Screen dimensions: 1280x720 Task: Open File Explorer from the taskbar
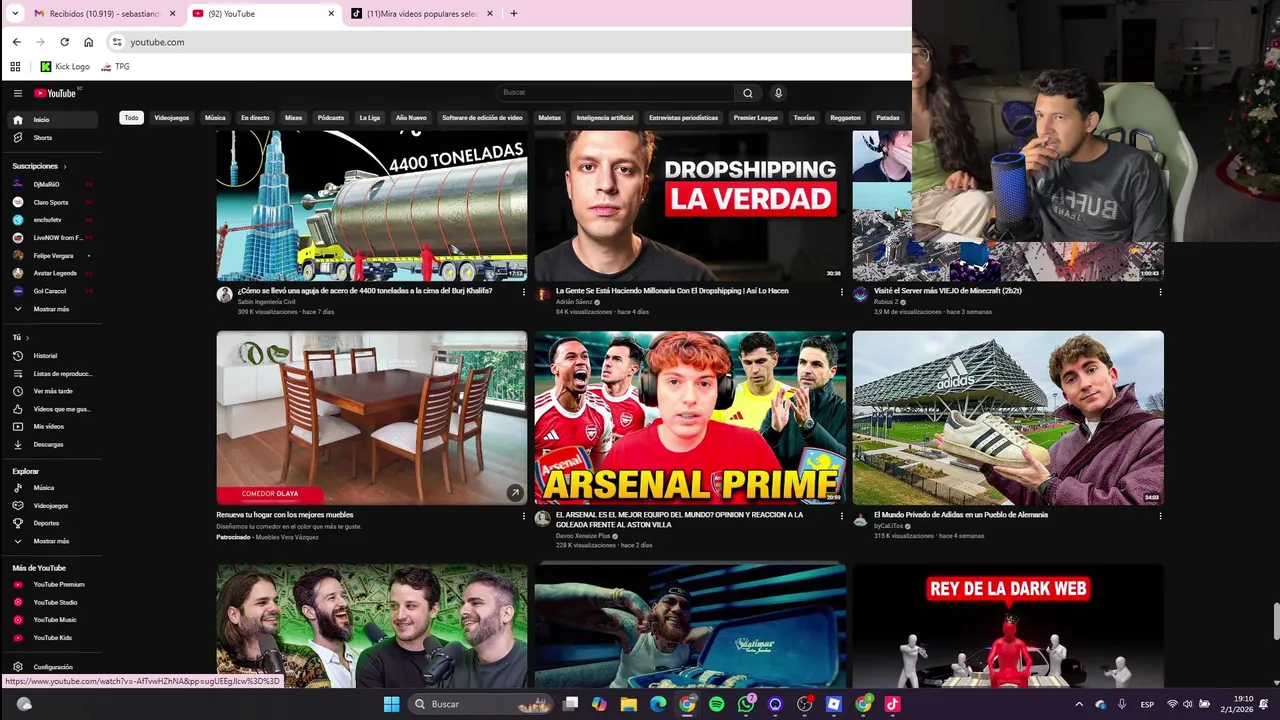point(628,704)
